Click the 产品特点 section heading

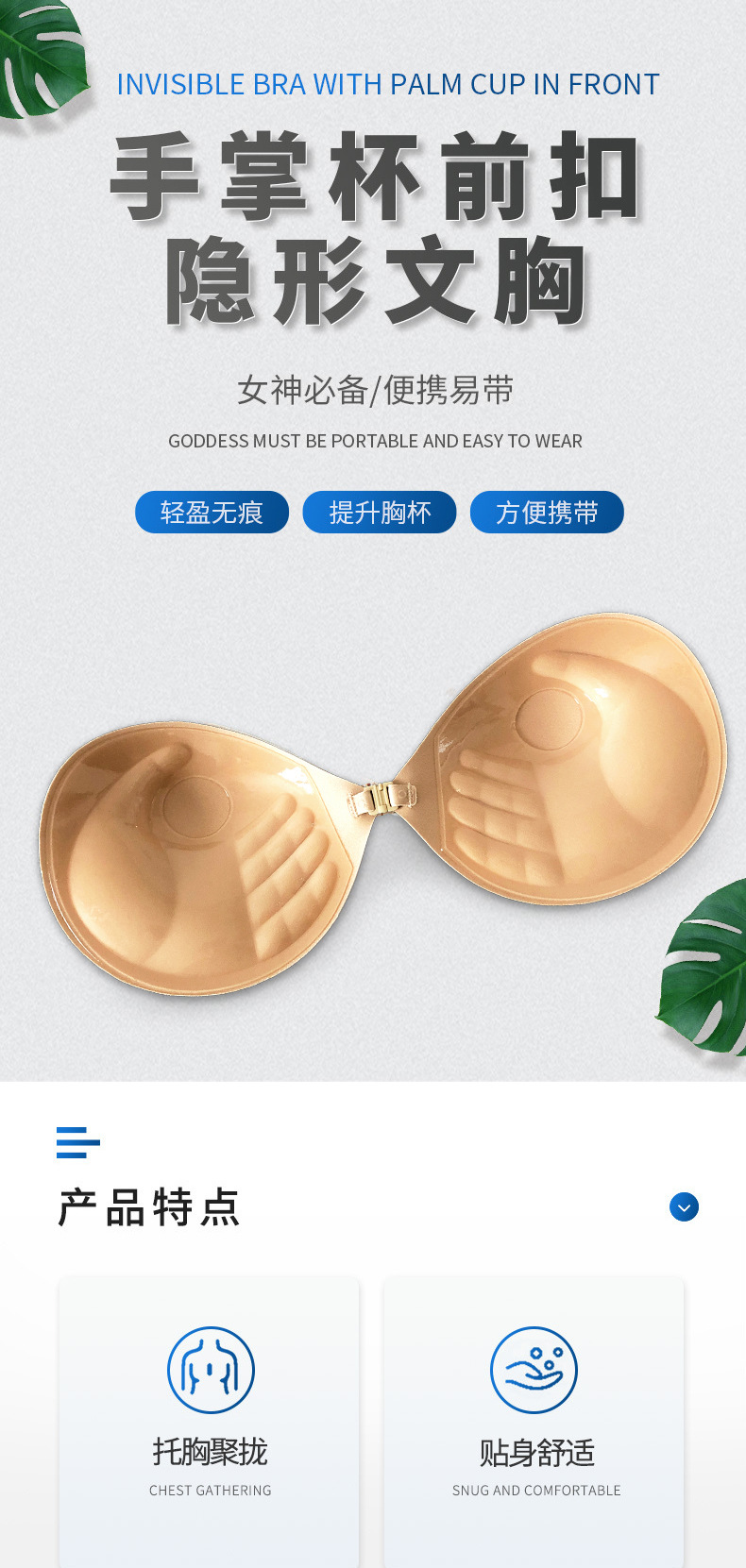tap(149, 1207)
